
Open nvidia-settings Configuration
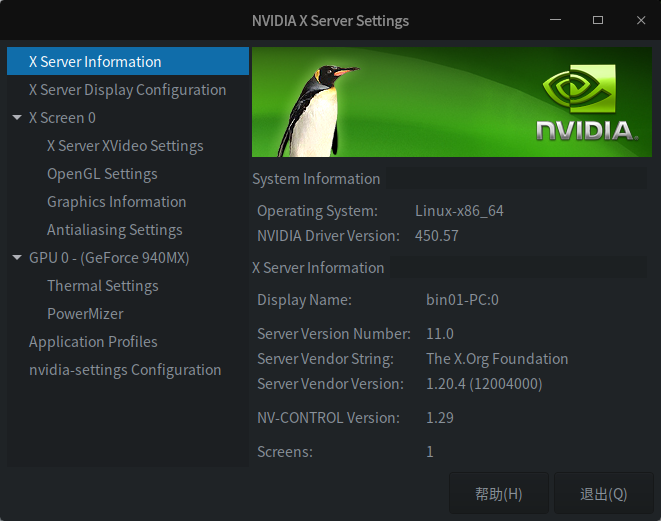pyautogui.click(x=125, y=370)
